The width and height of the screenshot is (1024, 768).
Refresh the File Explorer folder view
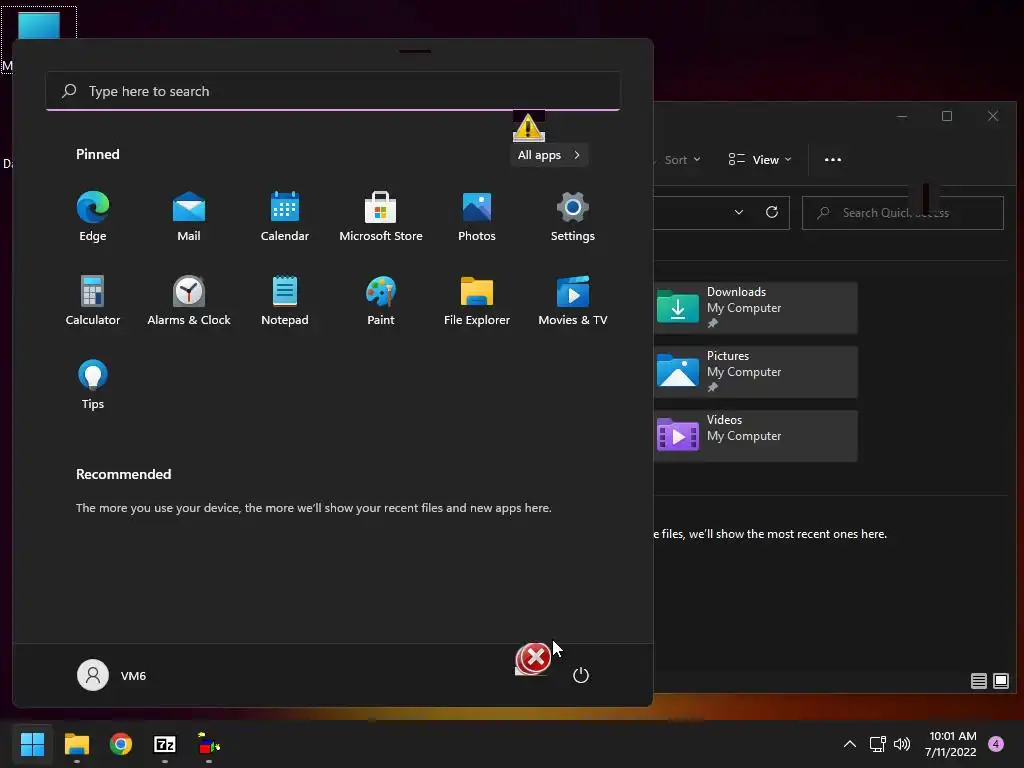(x=772, y=212)
